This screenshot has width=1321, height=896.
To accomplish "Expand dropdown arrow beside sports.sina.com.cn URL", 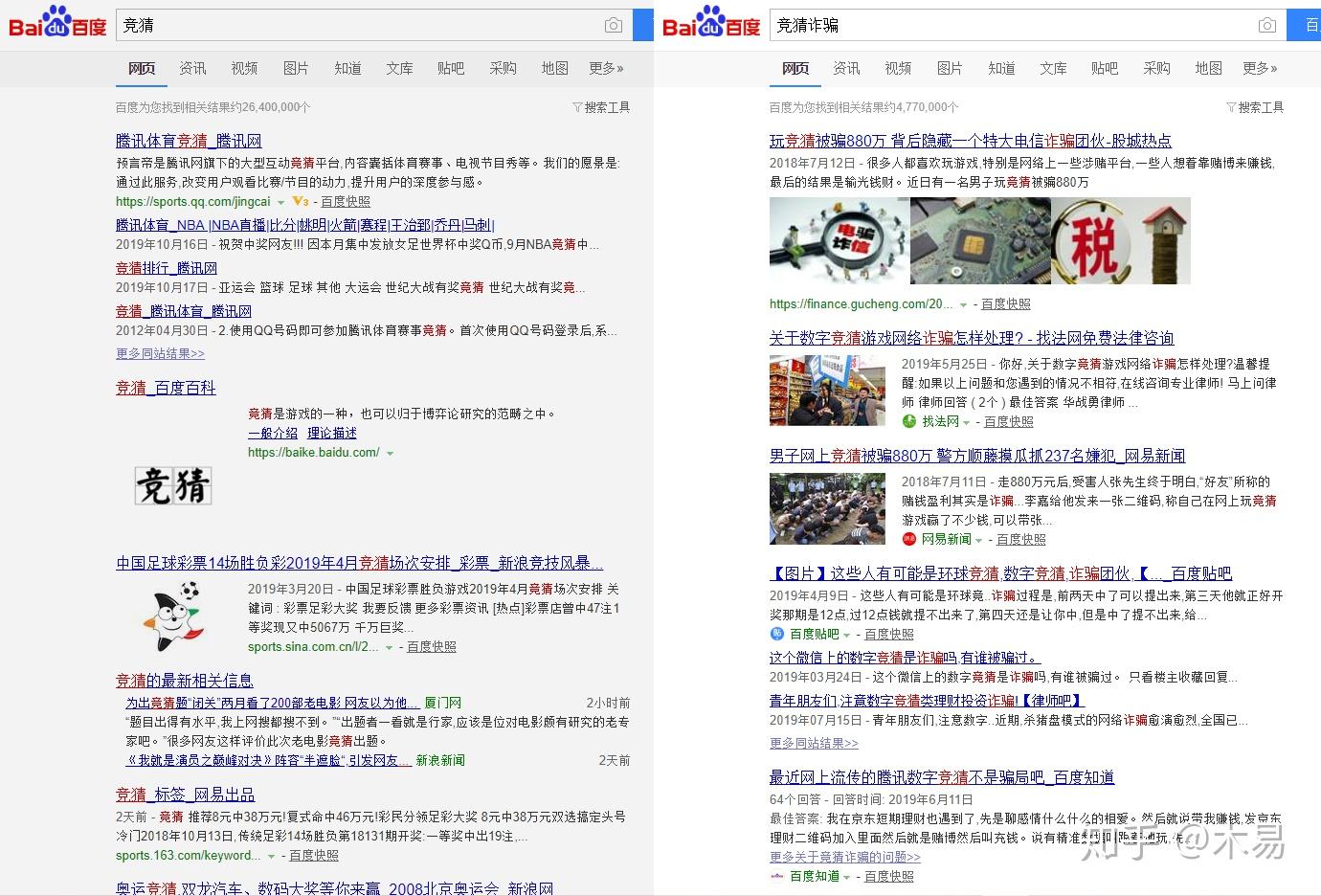I will coord(389,648).
